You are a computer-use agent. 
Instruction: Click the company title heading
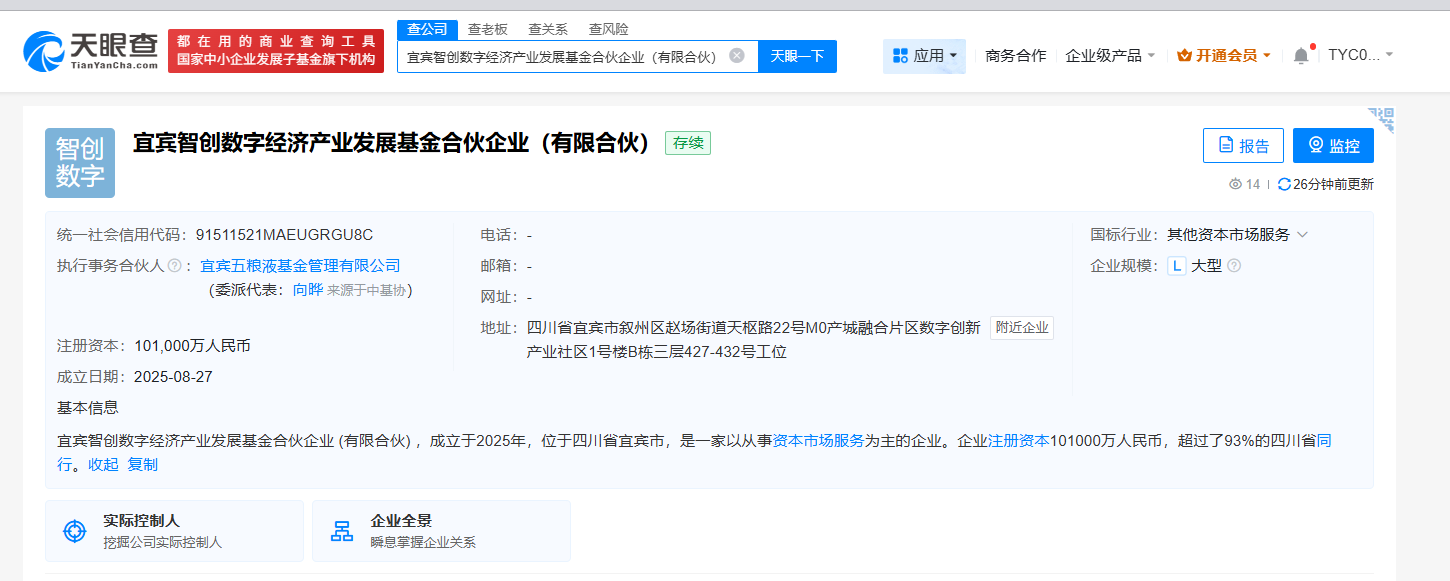tap(392, 143)
